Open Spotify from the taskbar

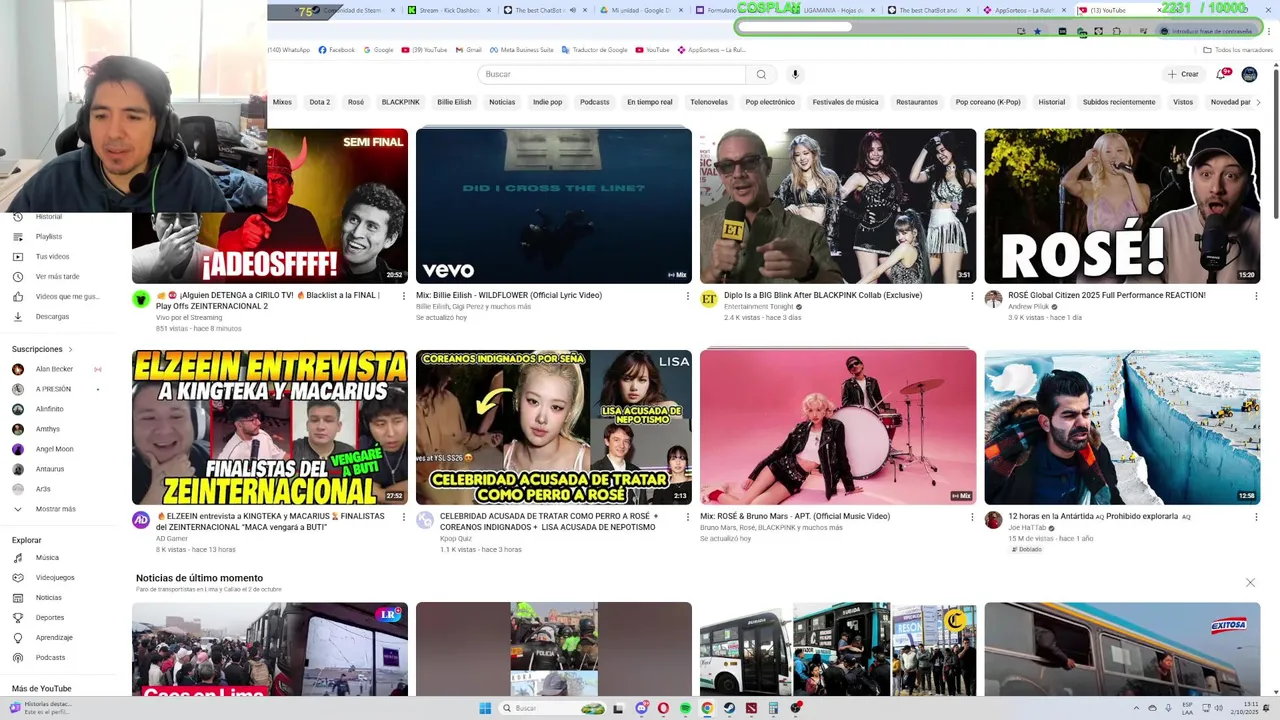point(685,708)
